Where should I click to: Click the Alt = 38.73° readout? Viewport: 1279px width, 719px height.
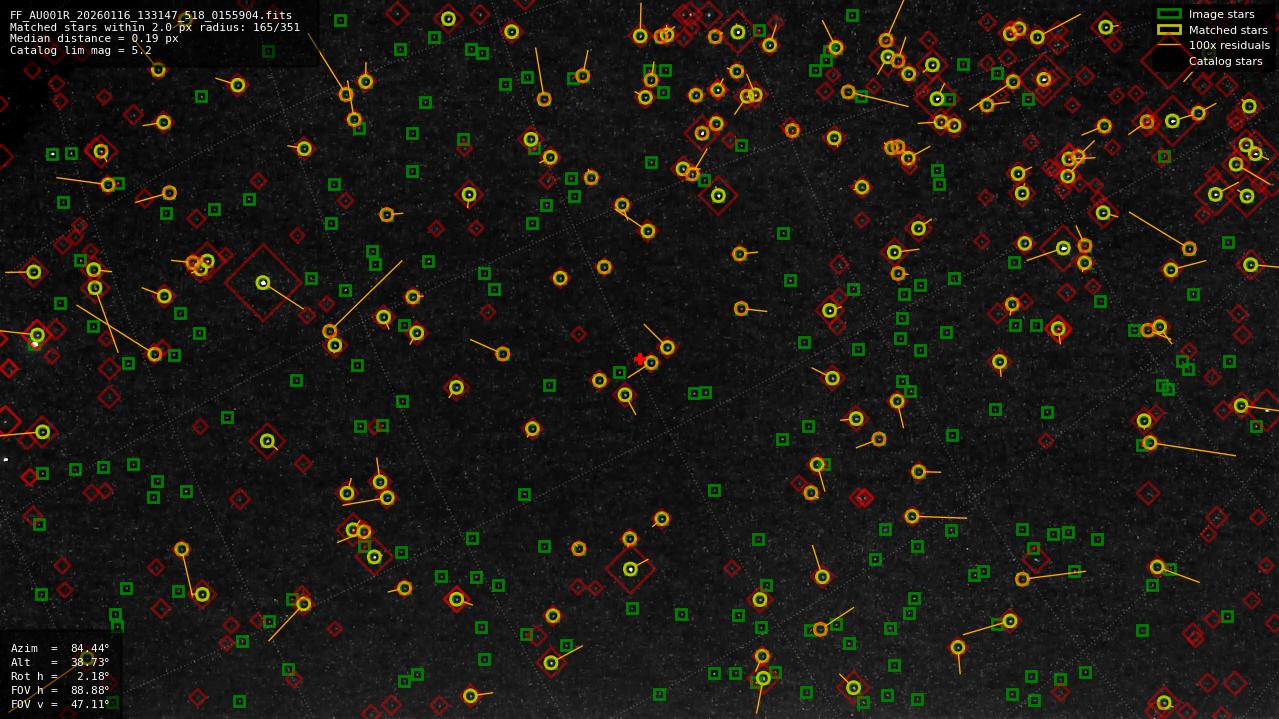tap(60, 663)
